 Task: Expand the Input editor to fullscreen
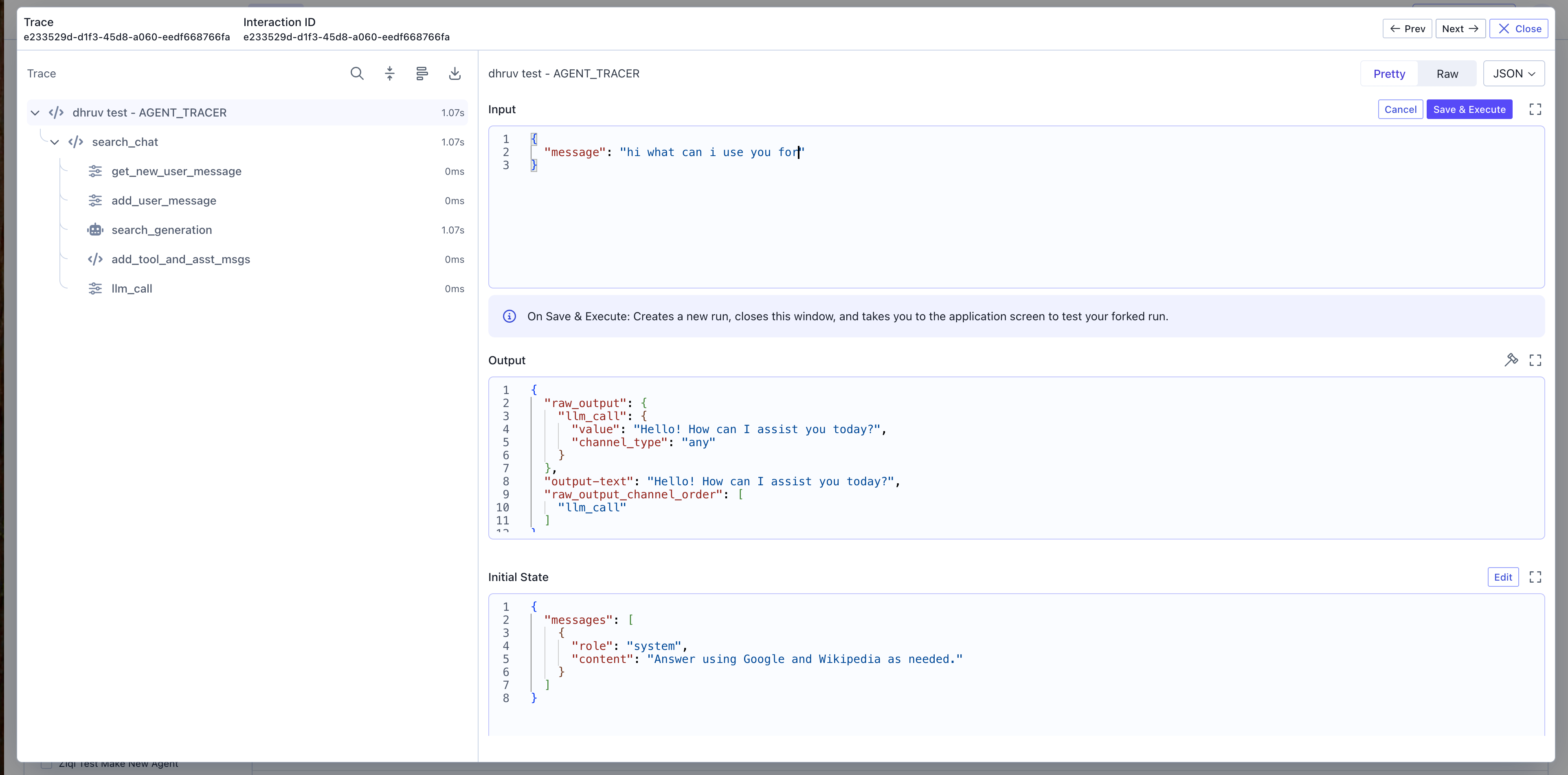pyautogui.click(x=1535, y=110)
